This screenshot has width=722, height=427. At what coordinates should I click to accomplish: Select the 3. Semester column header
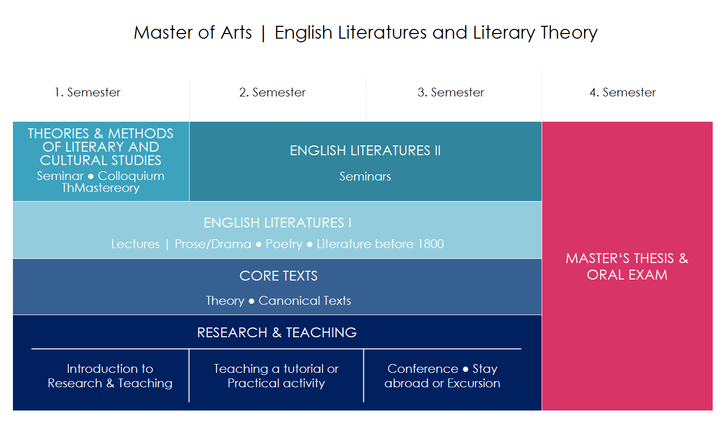[x=451, y=93]
